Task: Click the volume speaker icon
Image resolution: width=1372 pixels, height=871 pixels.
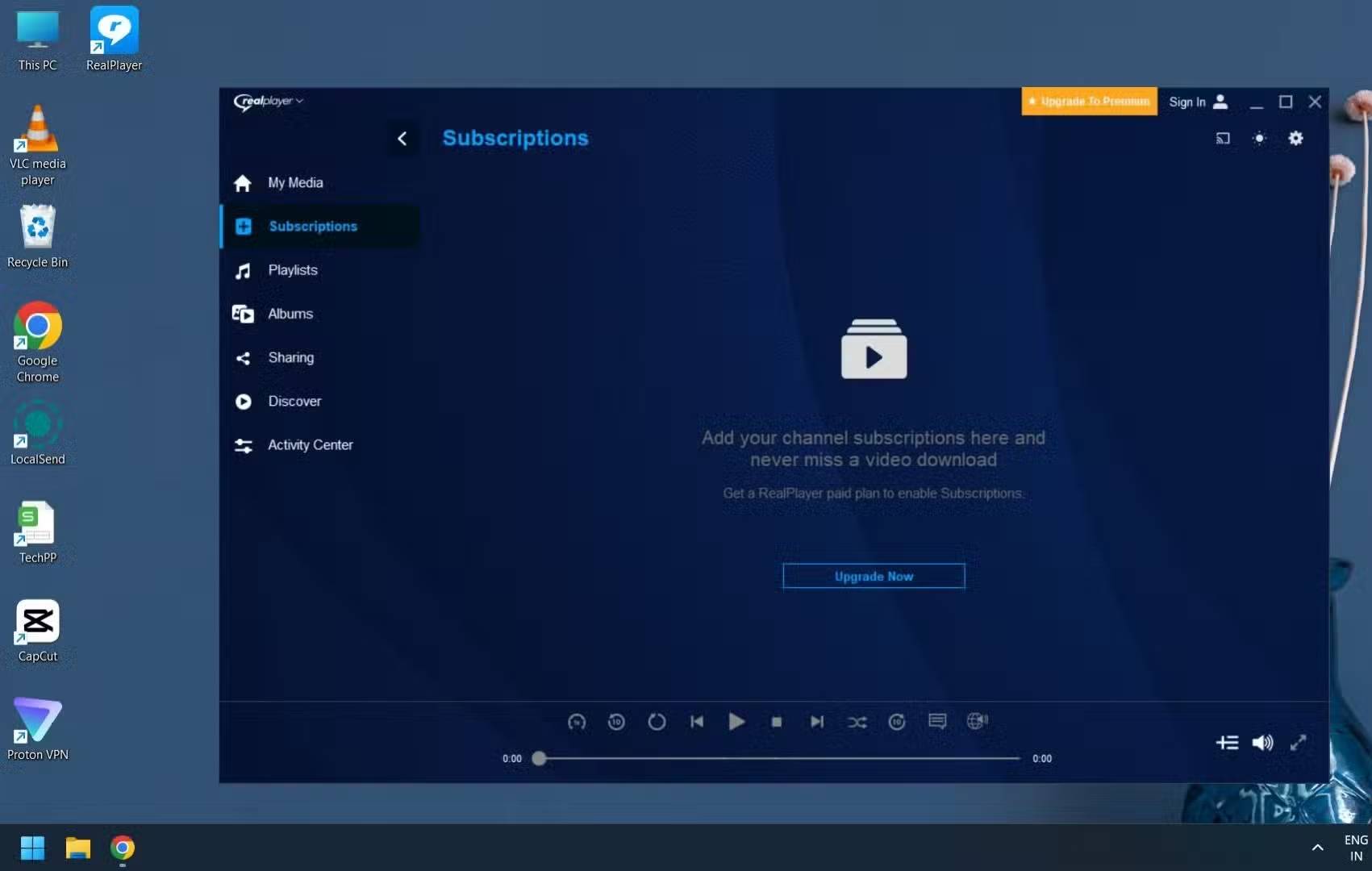Action: (1263, 743)
